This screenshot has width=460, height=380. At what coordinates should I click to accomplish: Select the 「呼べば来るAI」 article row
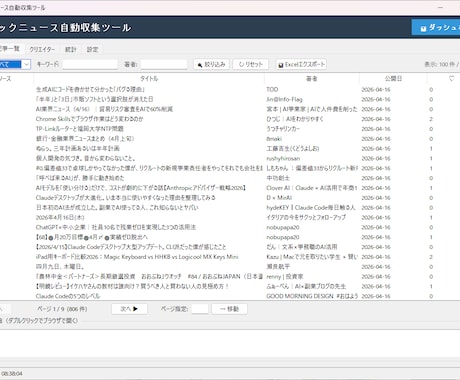pyautogui.click(x=80, y=178)
